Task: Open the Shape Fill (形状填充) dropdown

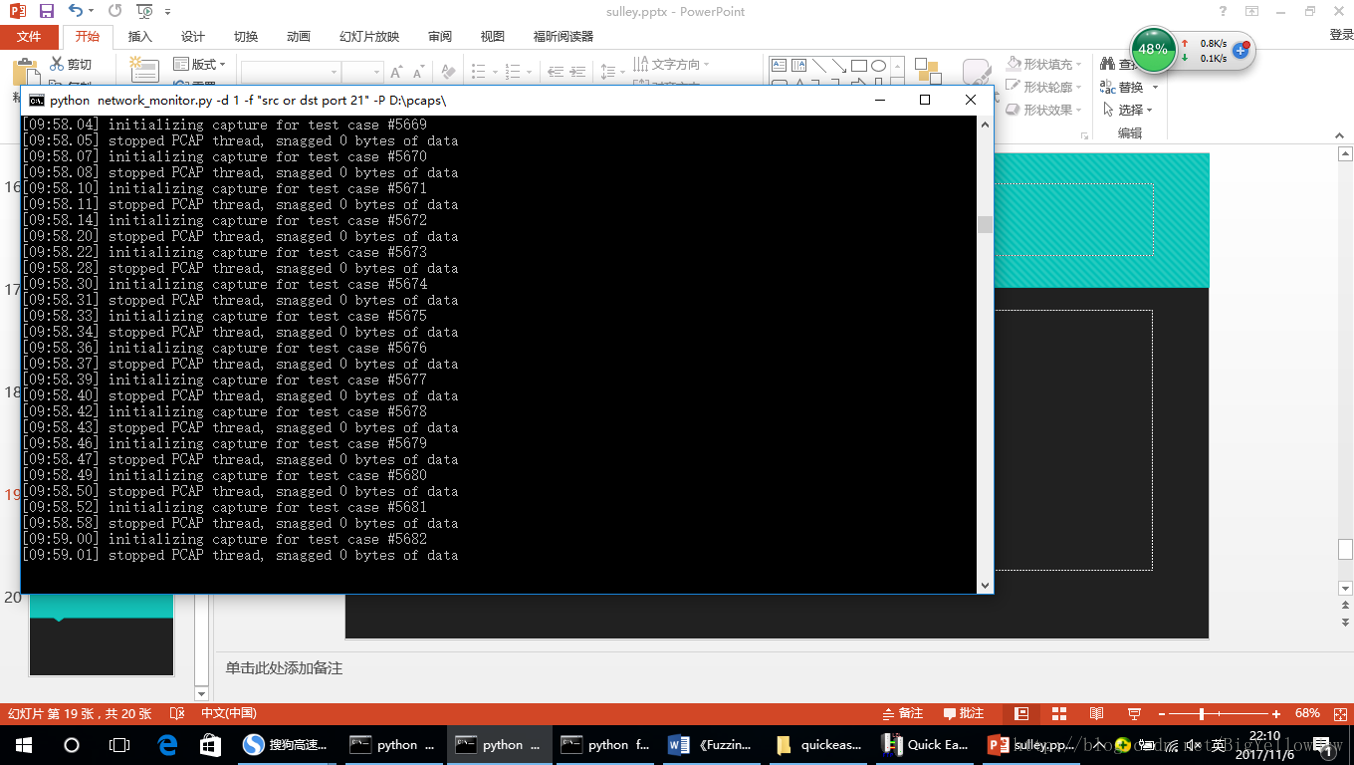Action: pos(1045,64)
